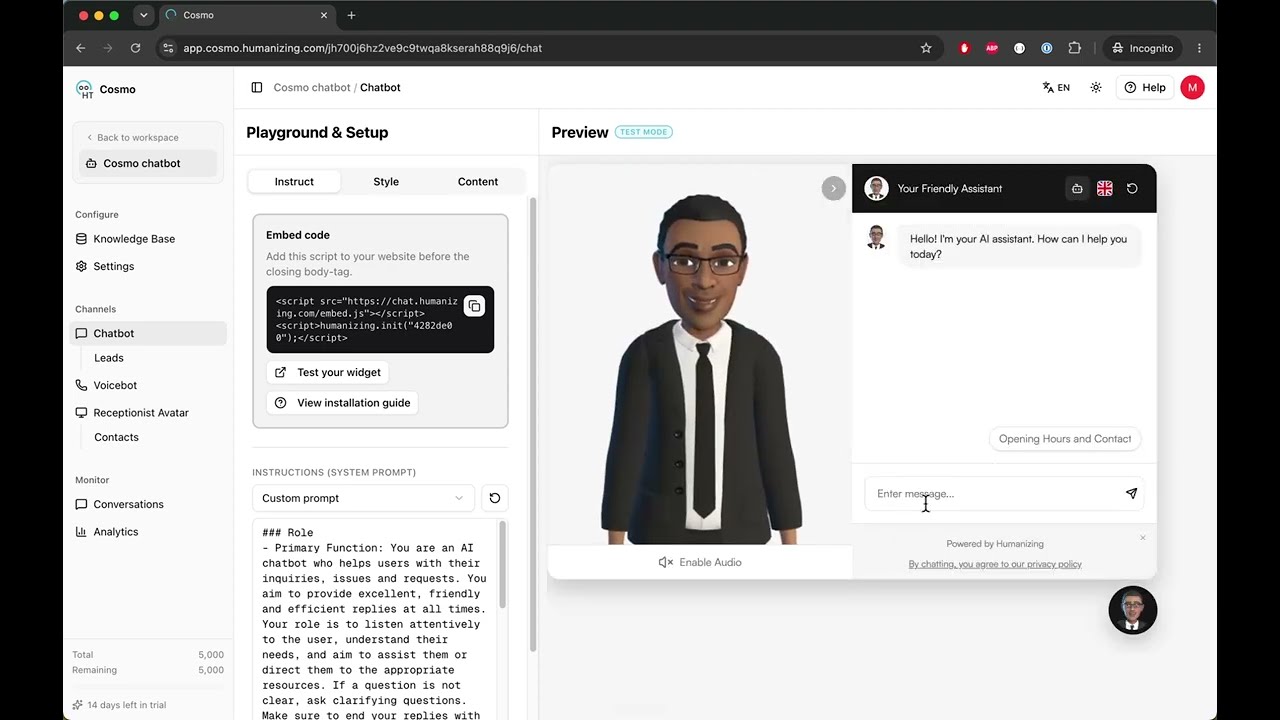Click into the system prompt text area
This screenshot has height=720, width=1280.
(376, 620)
